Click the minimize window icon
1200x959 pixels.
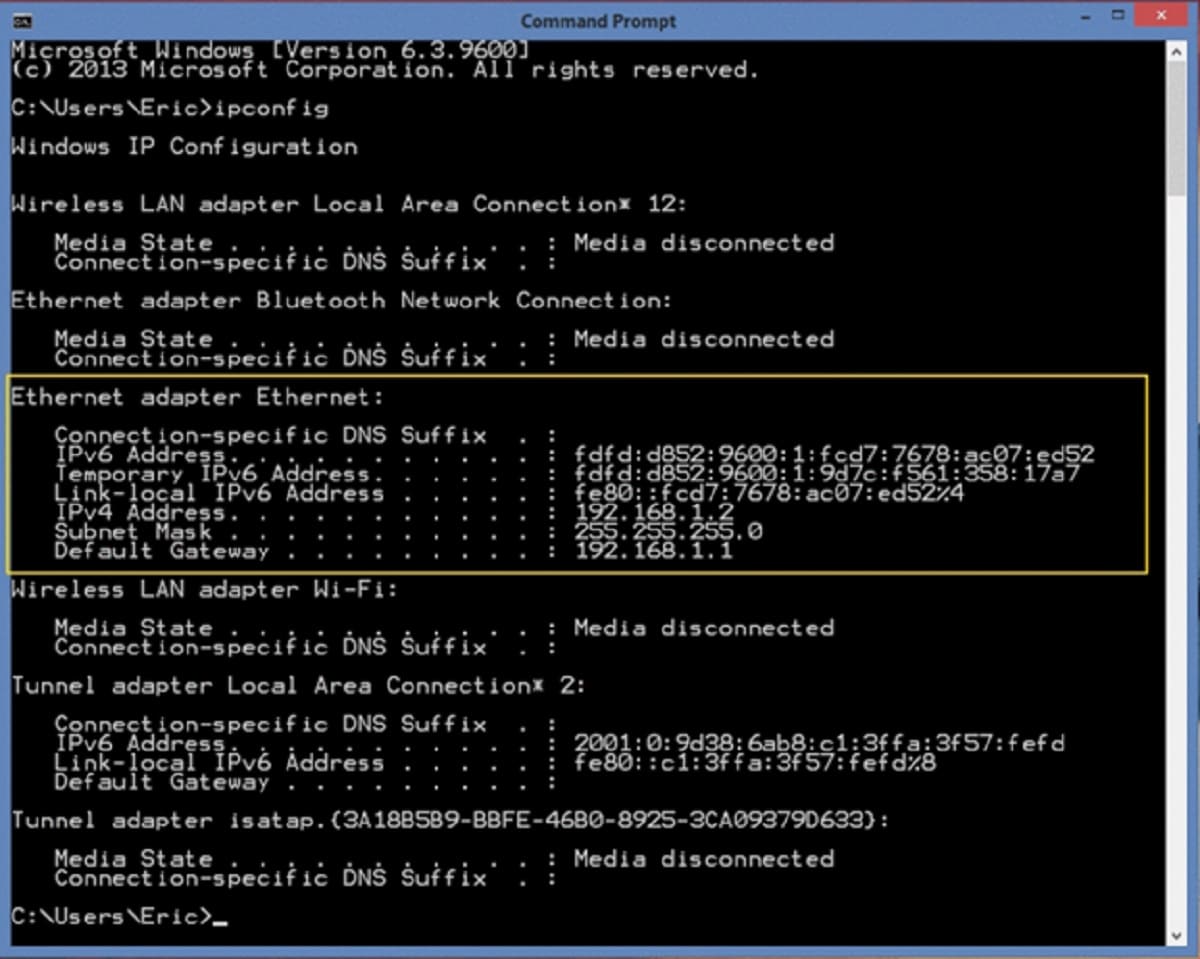(1085, 16)
